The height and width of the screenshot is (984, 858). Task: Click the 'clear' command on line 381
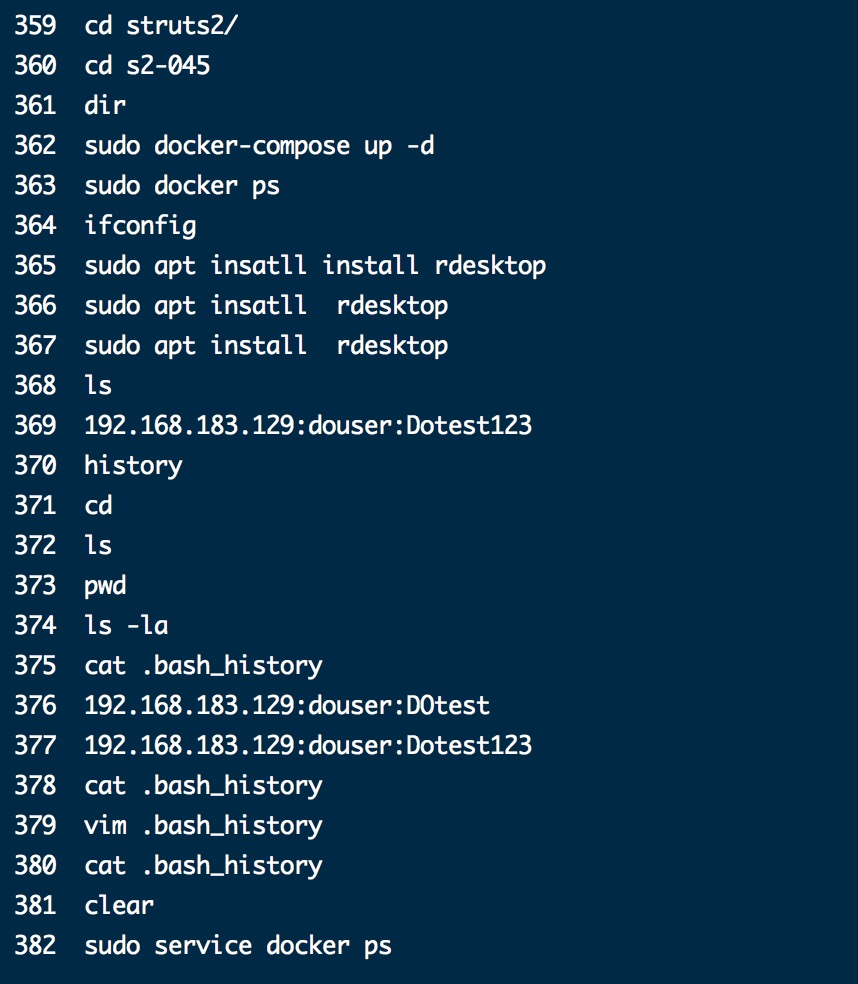119,906
